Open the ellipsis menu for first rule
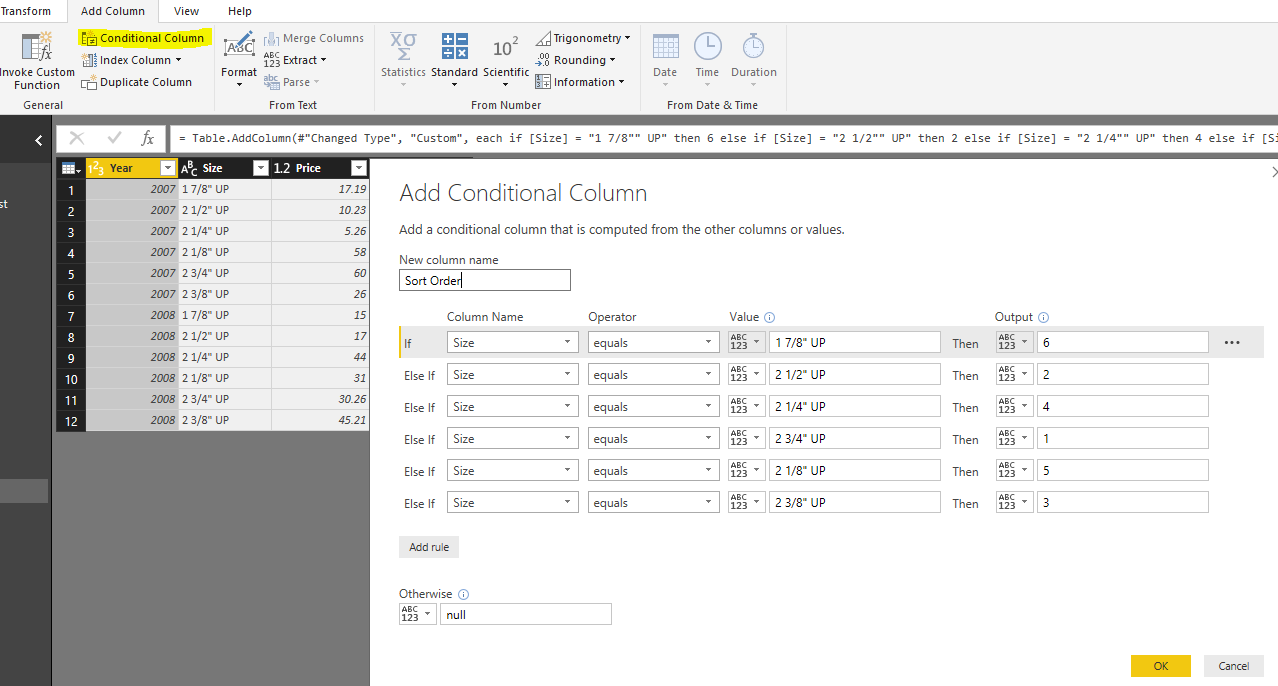Screen dimensions: 1278x686 coord(1231,343)
